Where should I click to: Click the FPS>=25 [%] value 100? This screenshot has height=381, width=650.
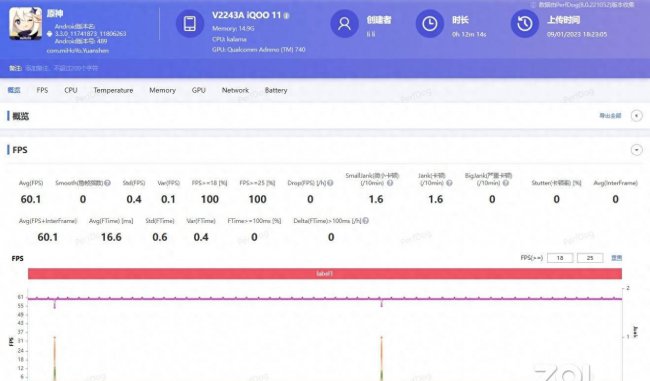(257, 199)
